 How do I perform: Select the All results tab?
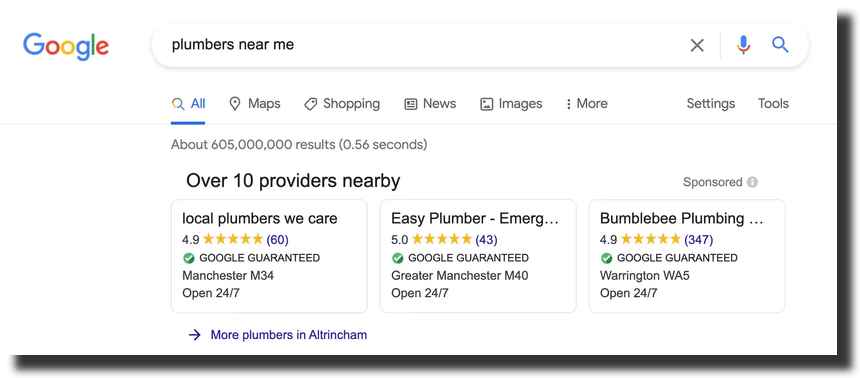[x=188, y=104]
